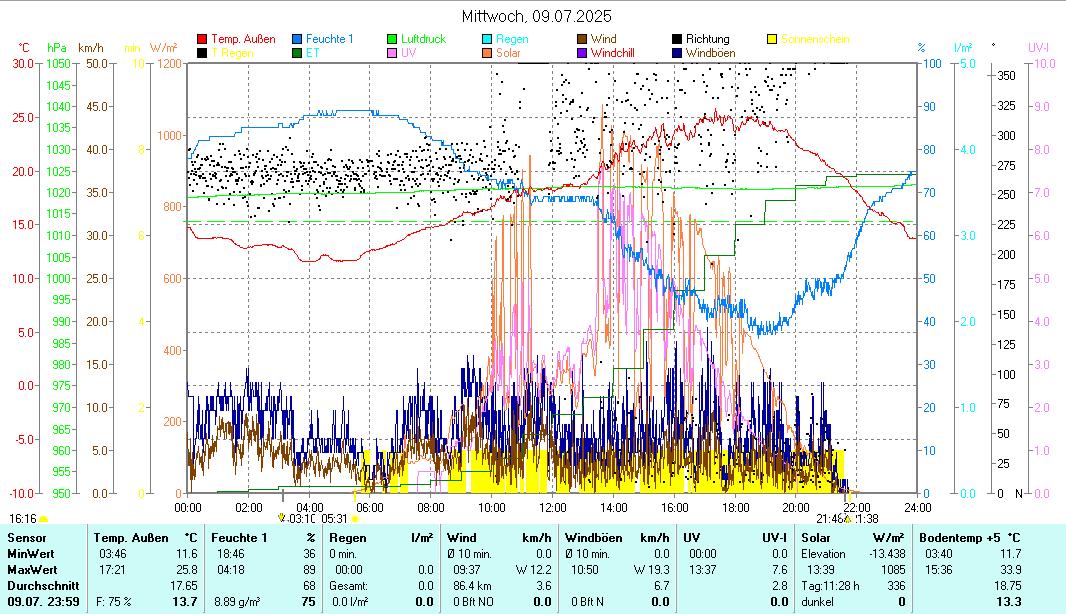
Task: Click the UV-I axis unit label at top right
Action: coord(1039,48)
